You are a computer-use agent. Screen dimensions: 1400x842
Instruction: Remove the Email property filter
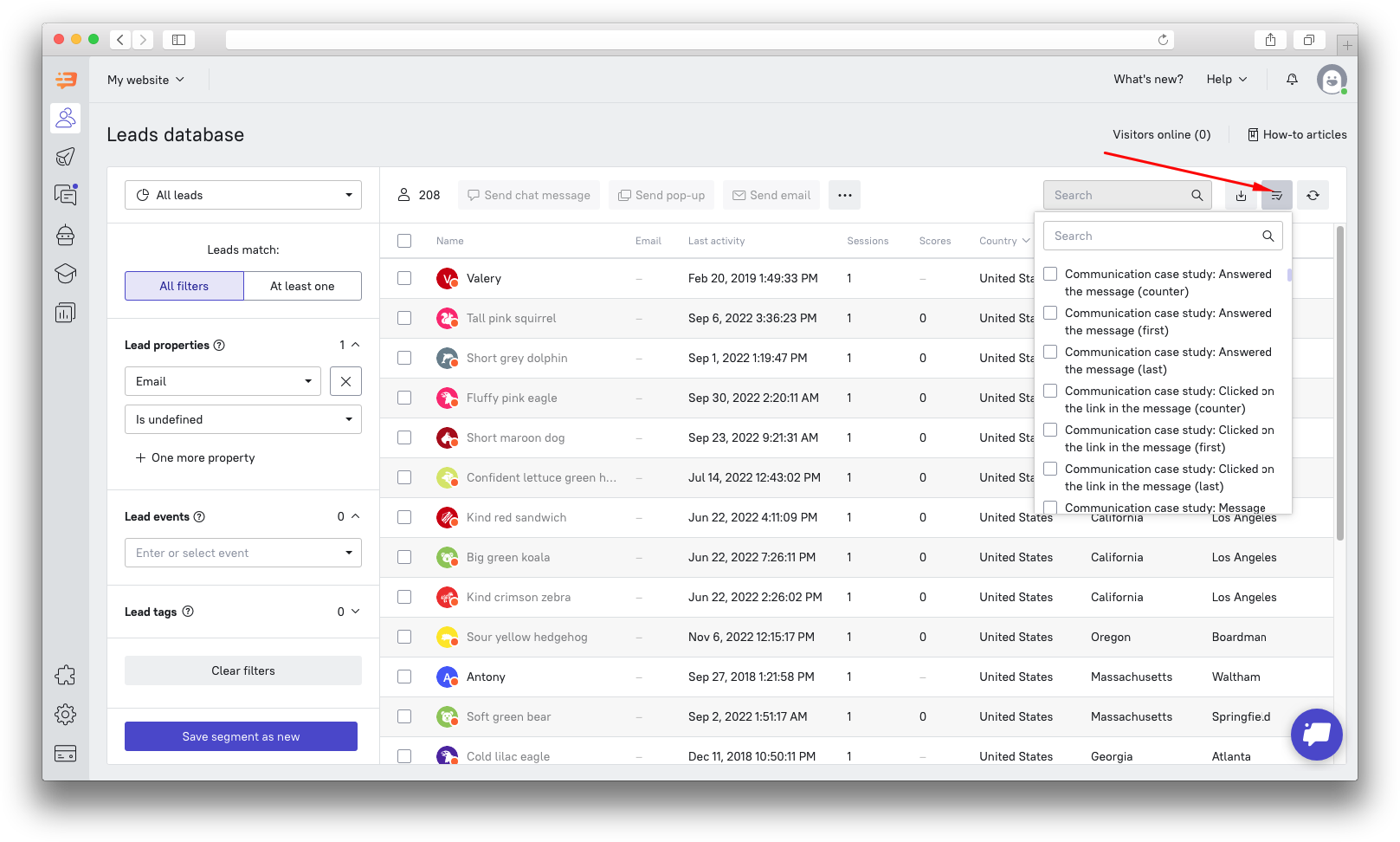pyautogui.click(x=345, y=381)
